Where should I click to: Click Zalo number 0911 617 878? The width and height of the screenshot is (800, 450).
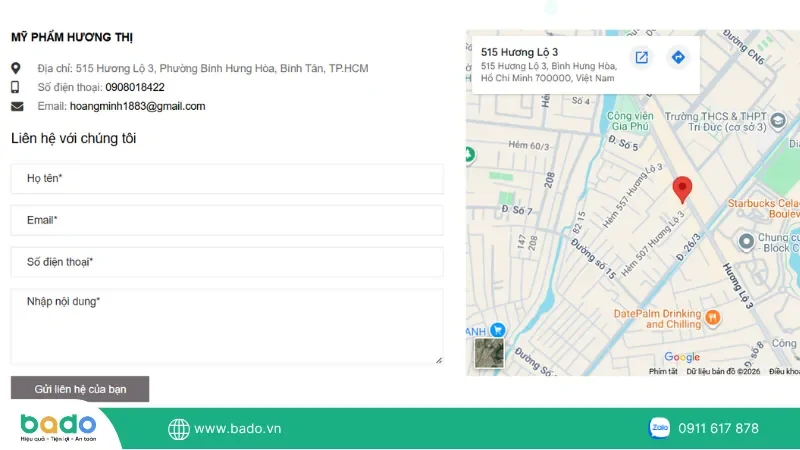point(718,429)
